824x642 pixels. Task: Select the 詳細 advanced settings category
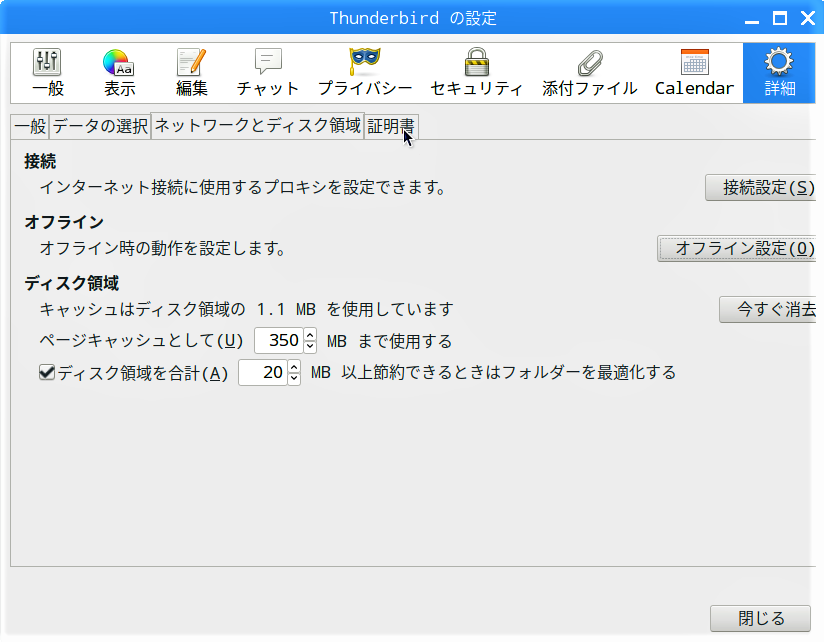[779, 73]
